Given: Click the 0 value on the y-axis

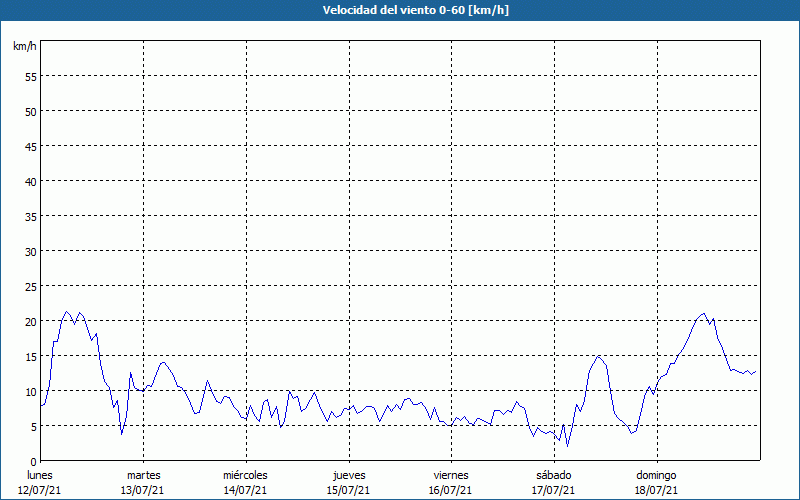Looking at the screenshot, I should pos(34,462).
